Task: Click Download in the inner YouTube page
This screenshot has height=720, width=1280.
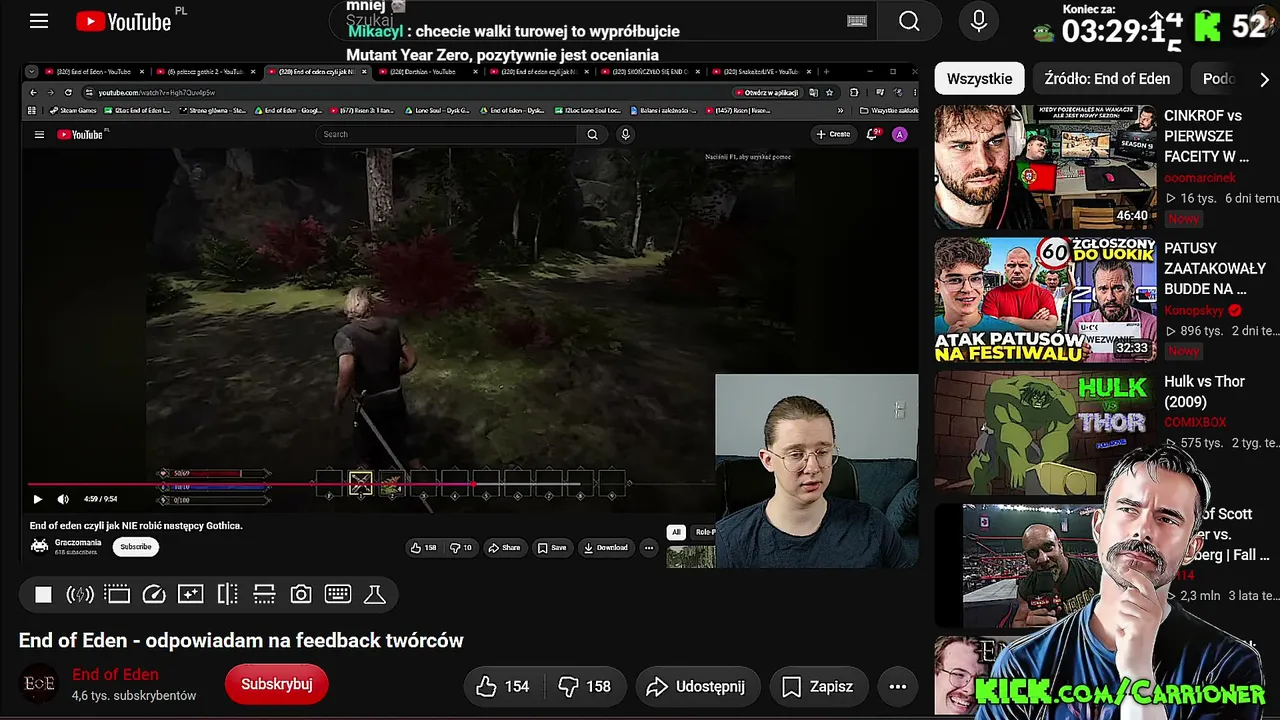Action: (x=606, y=548)
